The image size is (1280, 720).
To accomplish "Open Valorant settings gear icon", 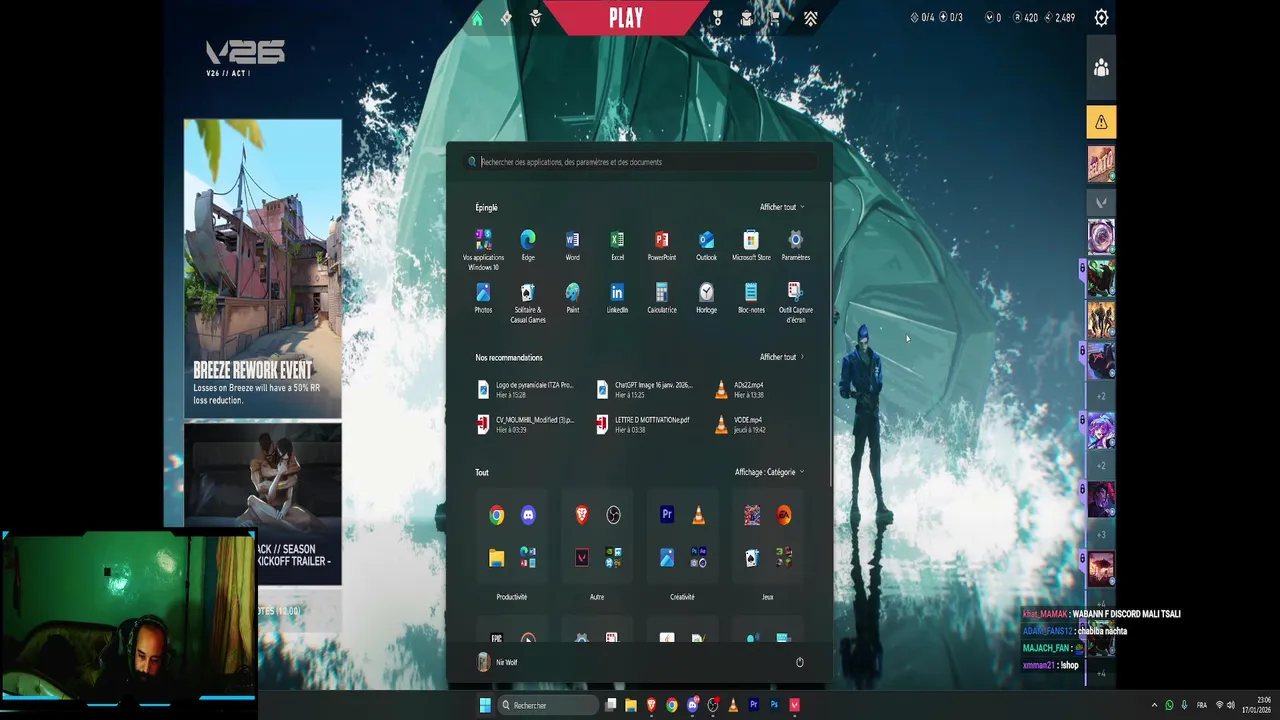I will (x=1101, y=18).
